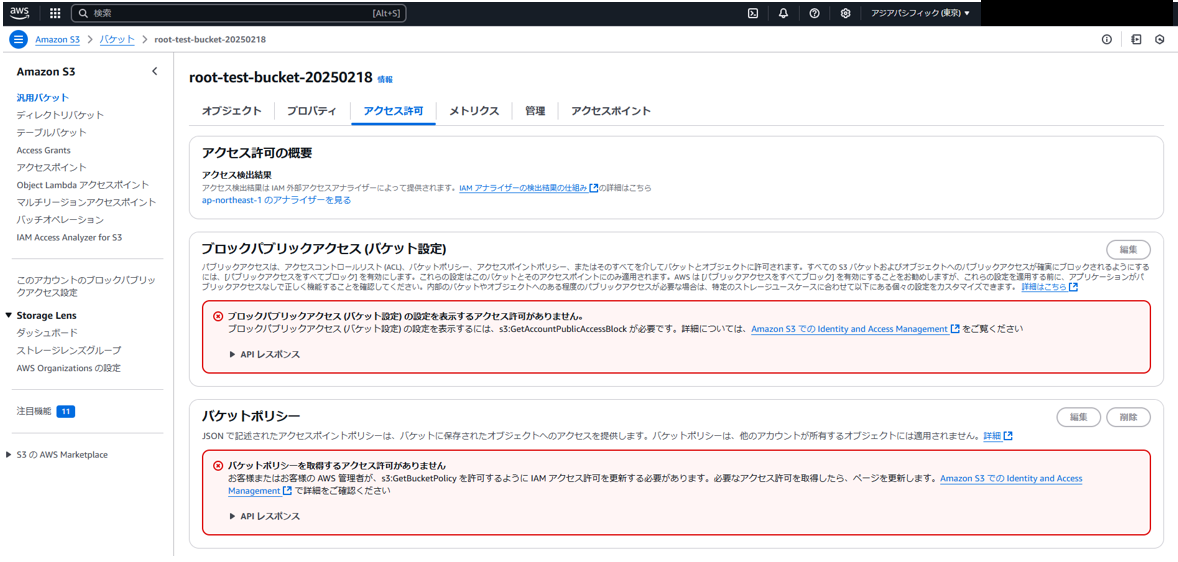
Task: Open Access Grants in sidebar
Action: [x=44, y=150]
